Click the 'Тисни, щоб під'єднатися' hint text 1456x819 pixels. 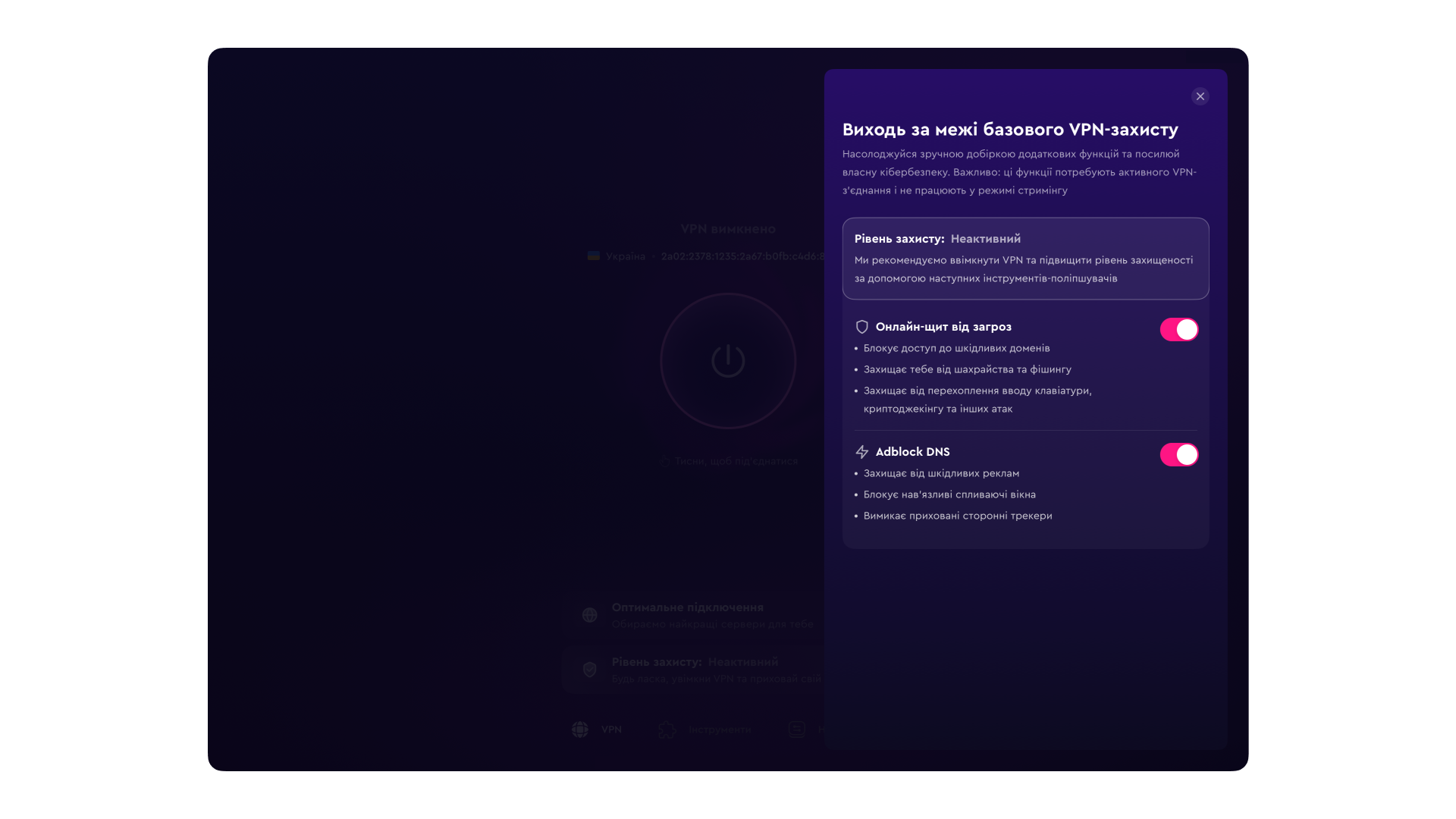point(736,461)
